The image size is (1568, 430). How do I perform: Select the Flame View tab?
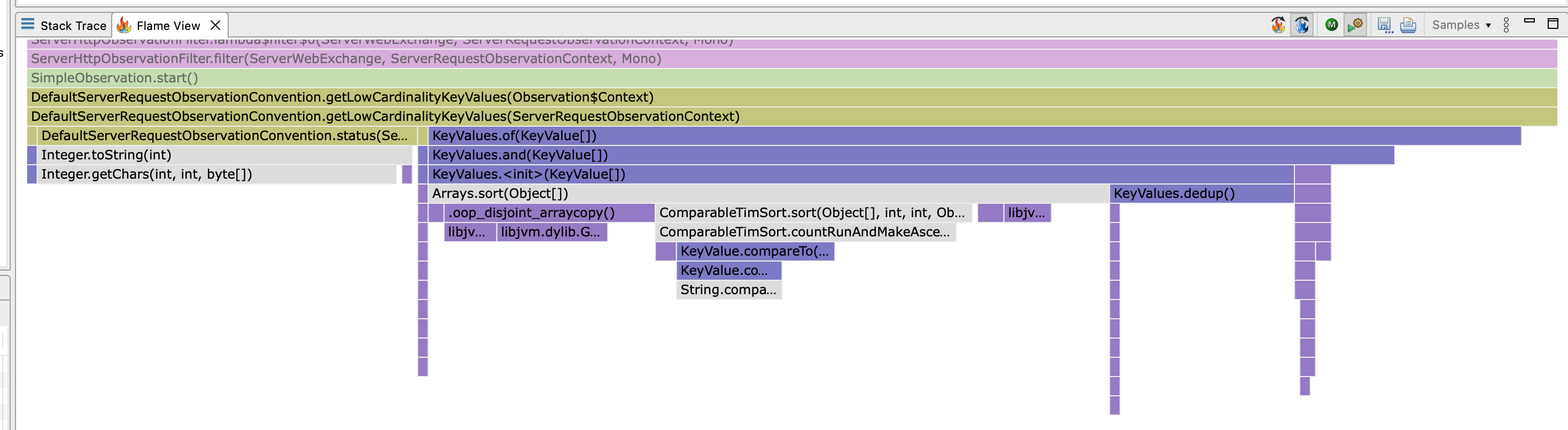pos(168,26)
